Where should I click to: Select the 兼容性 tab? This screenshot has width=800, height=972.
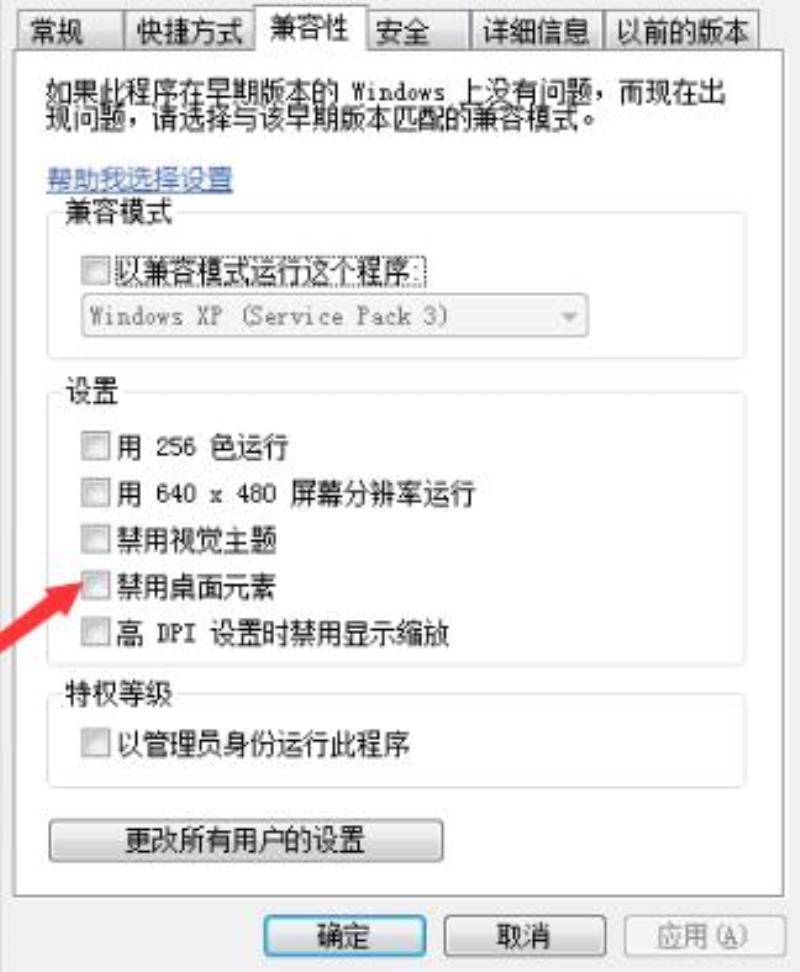pos(310,28)
